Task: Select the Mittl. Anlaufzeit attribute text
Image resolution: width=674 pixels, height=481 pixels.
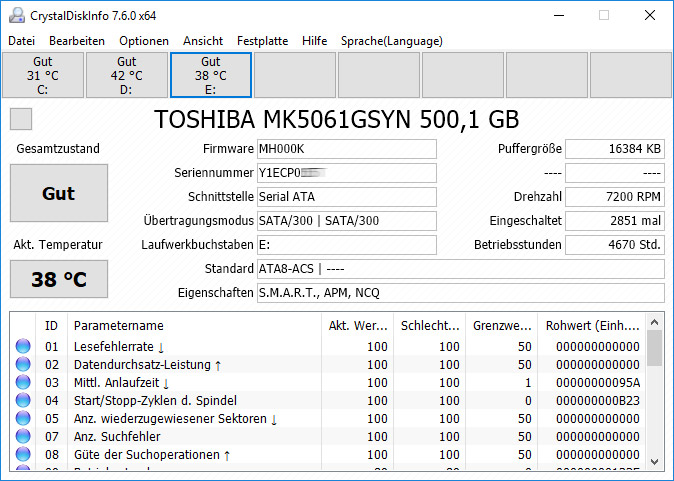Action: coord(122,383)
